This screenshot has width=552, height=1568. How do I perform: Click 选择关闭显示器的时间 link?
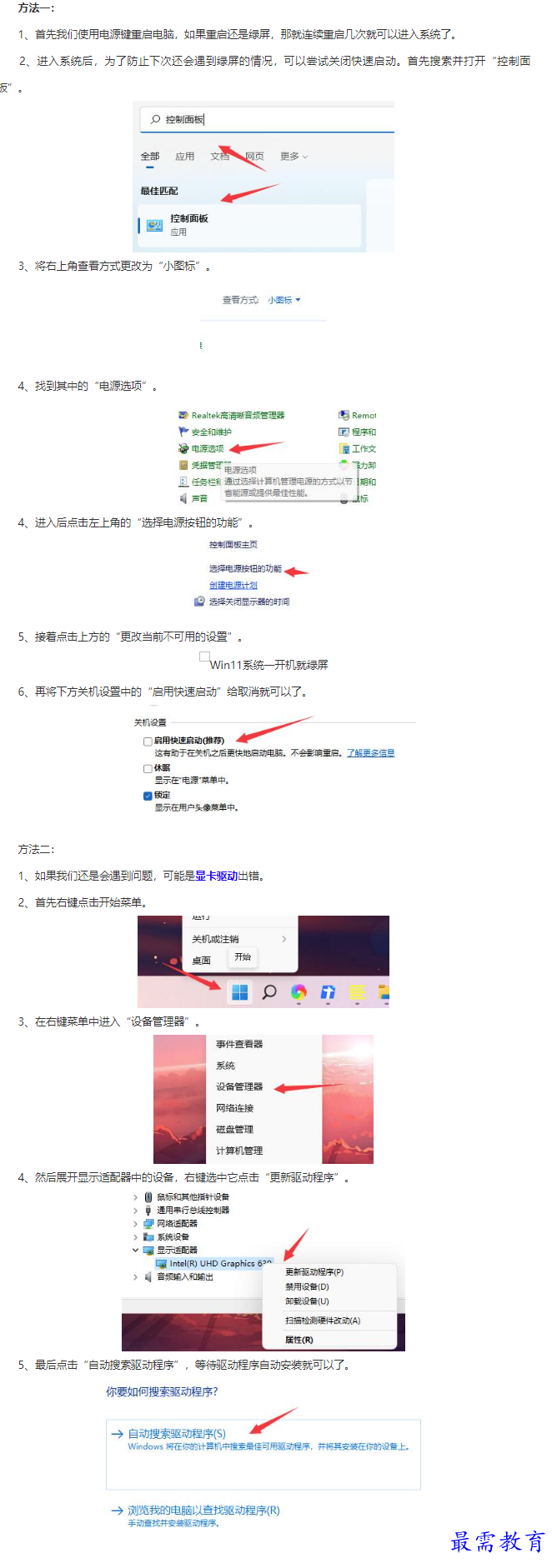(249, 601)
